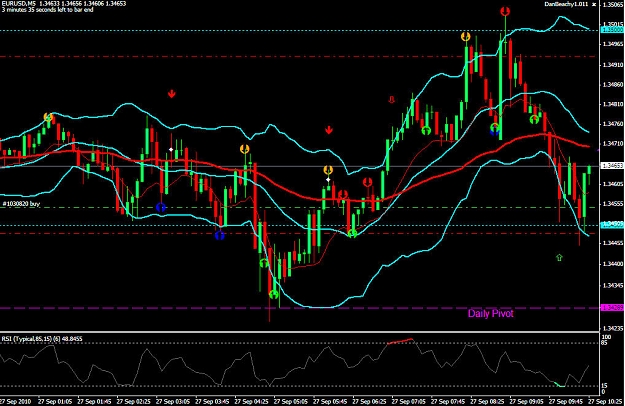Select the green marker just after 09:05
625x406 pixels.
click(535, 119)
